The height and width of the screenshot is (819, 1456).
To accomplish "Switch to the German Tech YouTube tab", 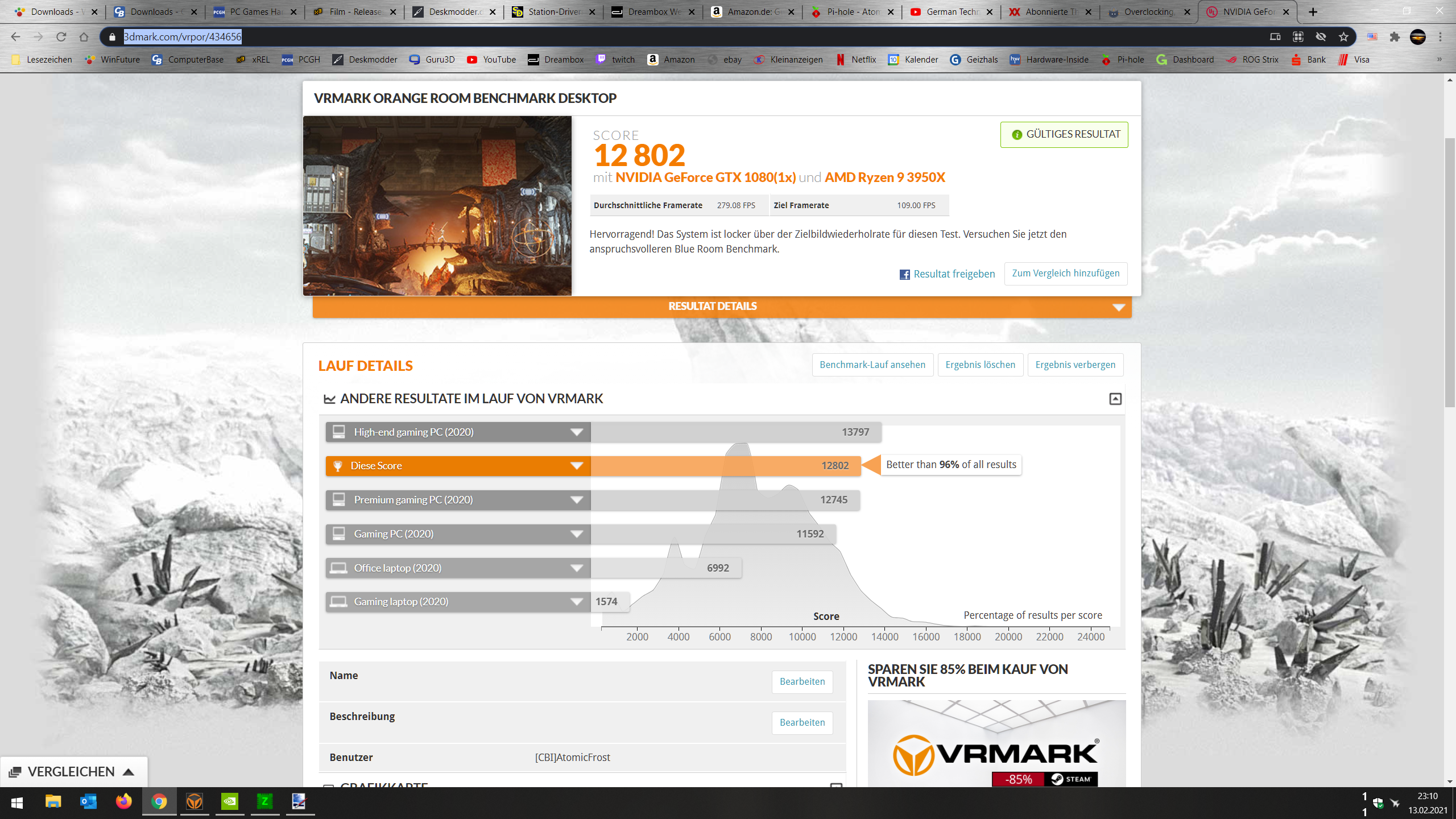I will pyautogui.click(x=951, y=12).
